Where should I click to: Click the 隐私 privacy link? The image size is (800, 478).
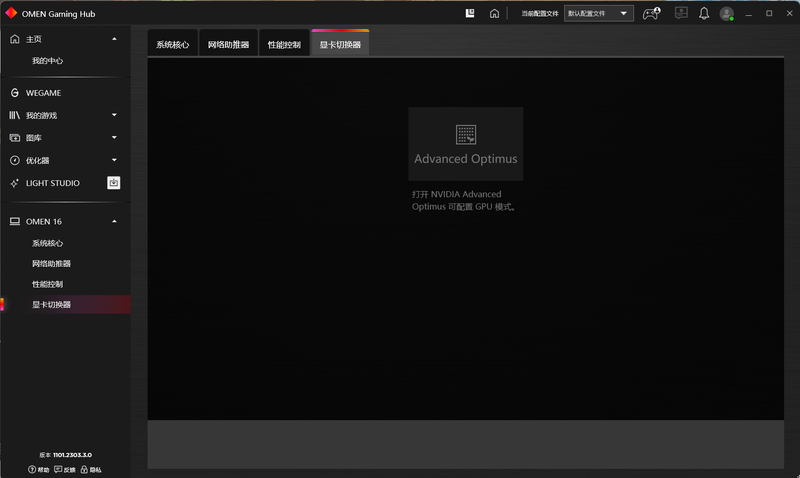91,469
